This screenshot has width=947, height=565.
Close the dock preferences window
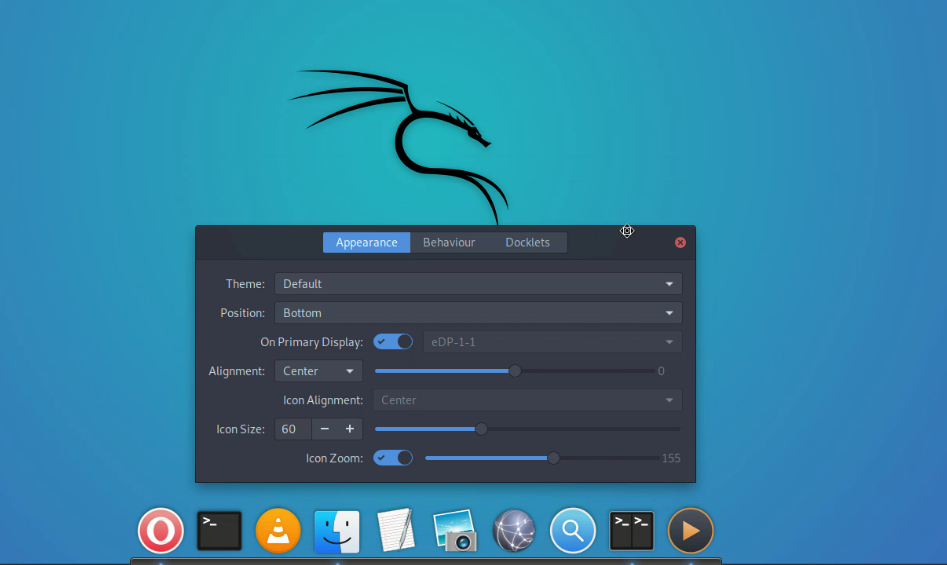(x=680, y=242)
